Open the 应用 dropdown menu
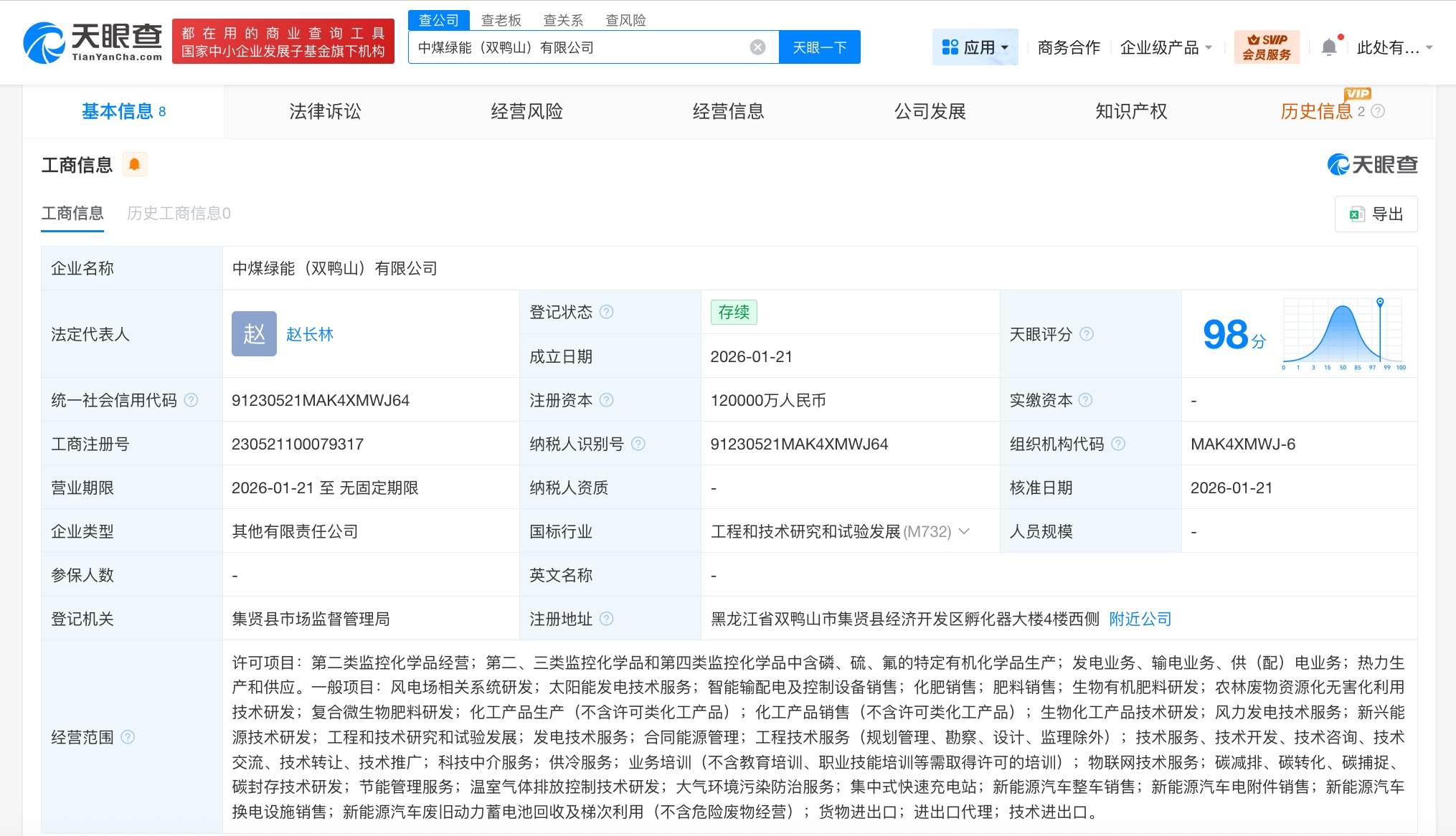Image resolution: width=1456 pixels, height=836 pixels. (x=975, y=47)
